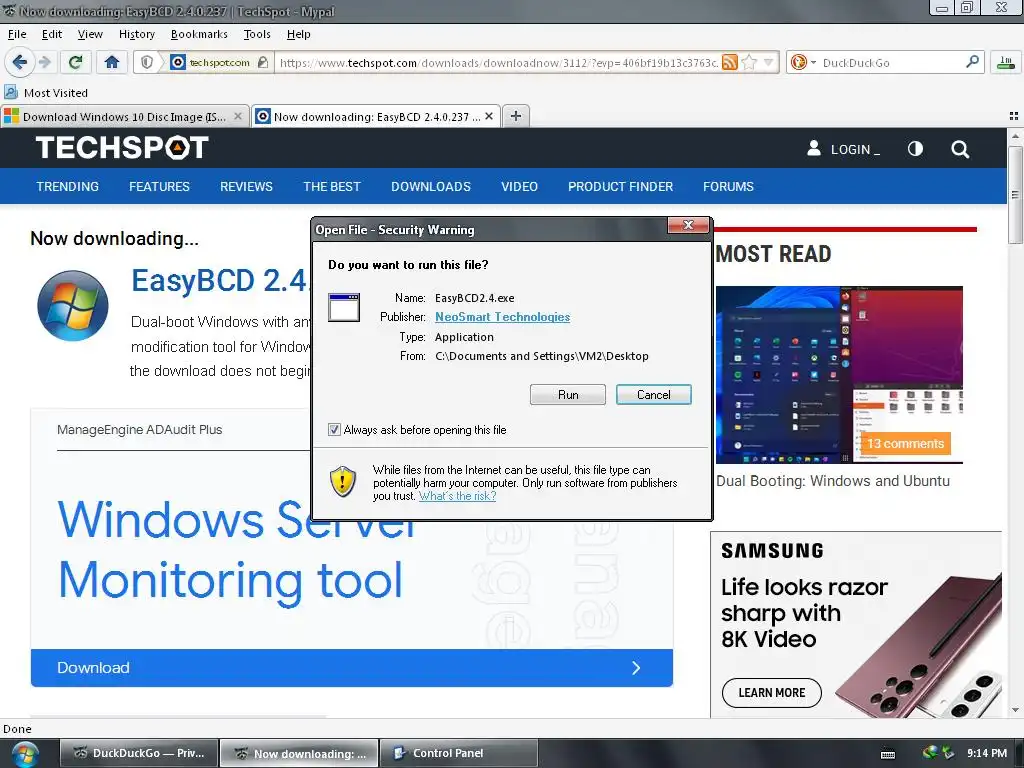Viewport: 1024px width, 768px height.
Task: Click the forward navigation arrow
Action: point(44,62)
